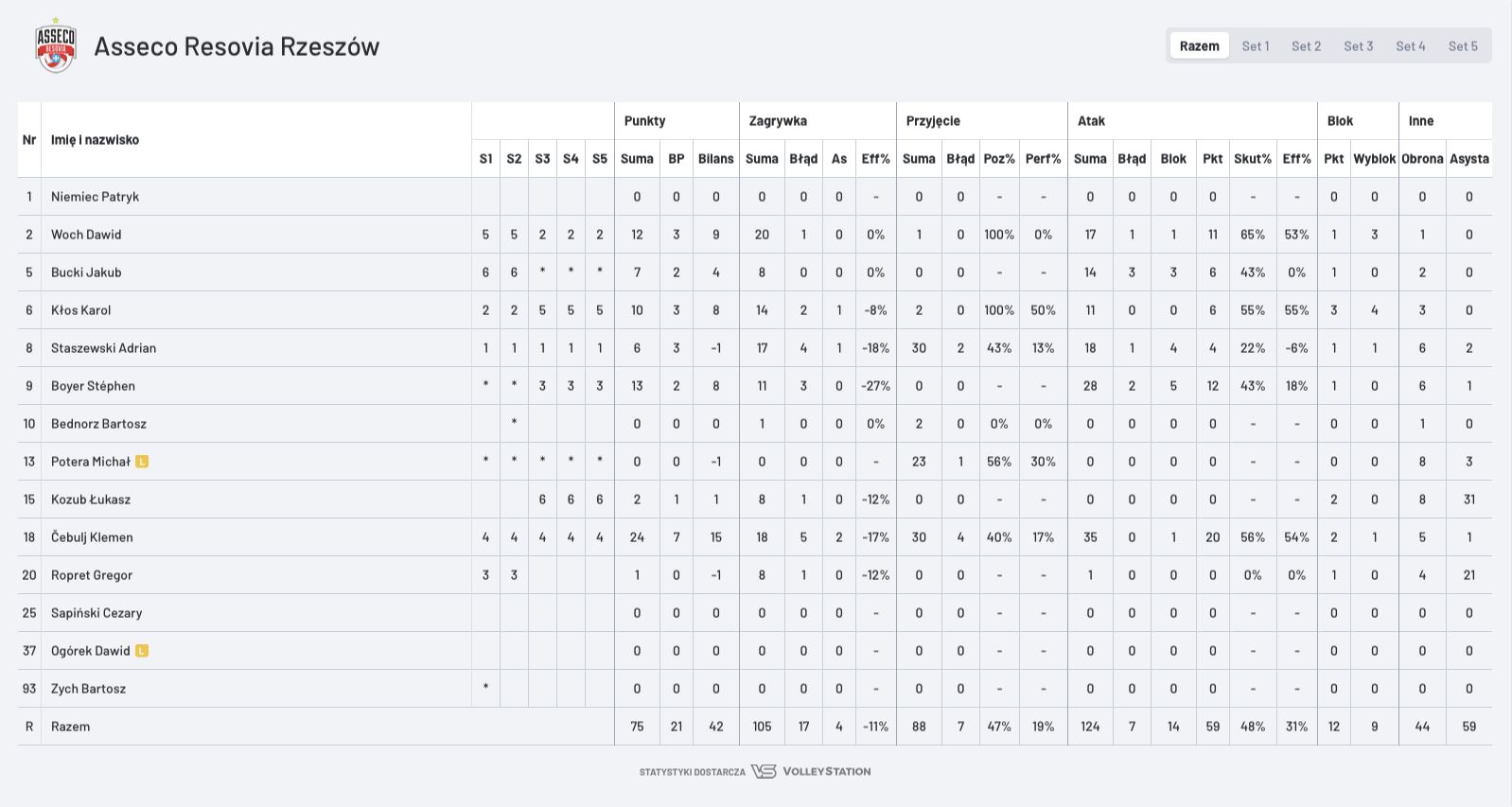Click libero badge next to Potera Michał

click(x=142, y=462)
